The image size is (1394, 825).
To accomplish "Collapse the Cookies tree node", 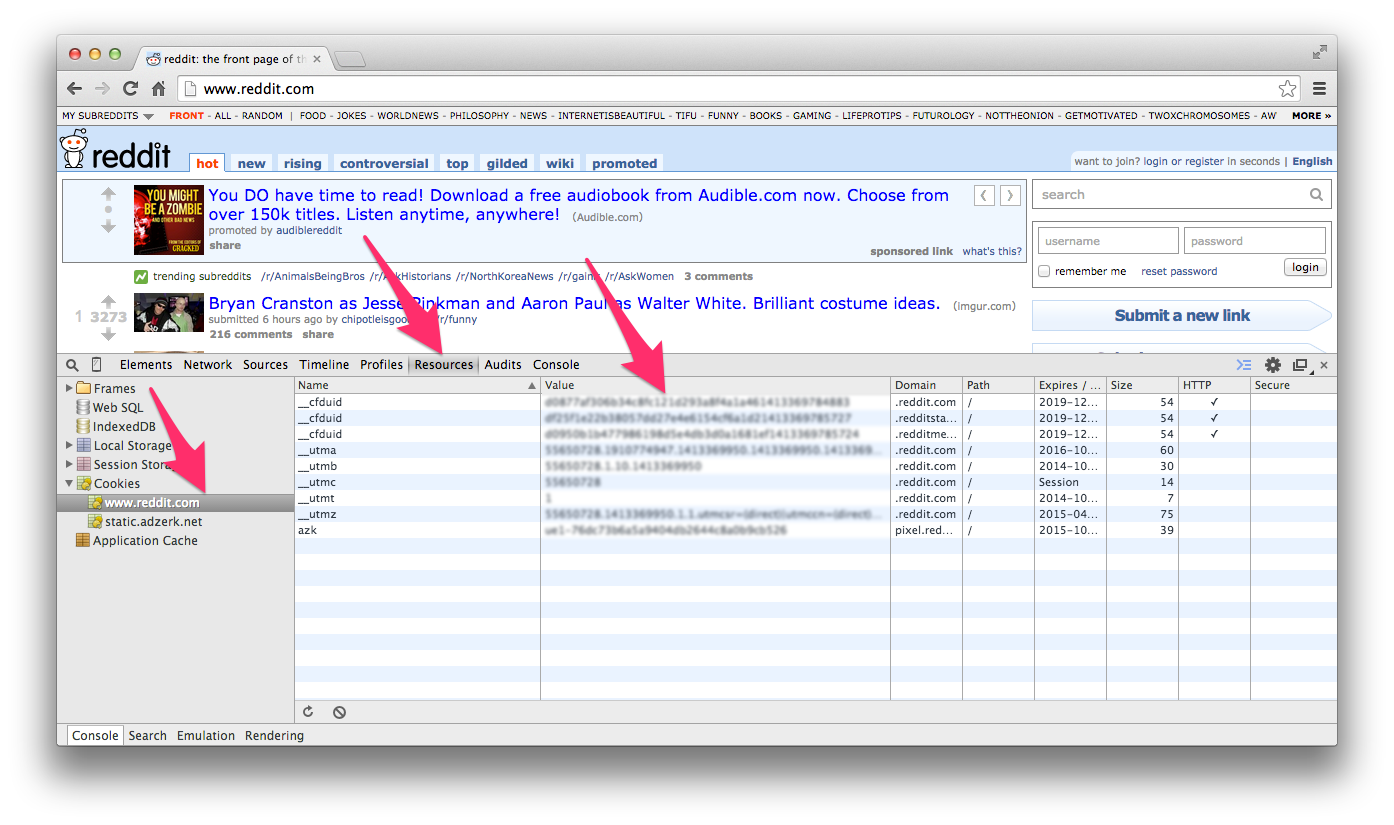I will tap(69, 483).
